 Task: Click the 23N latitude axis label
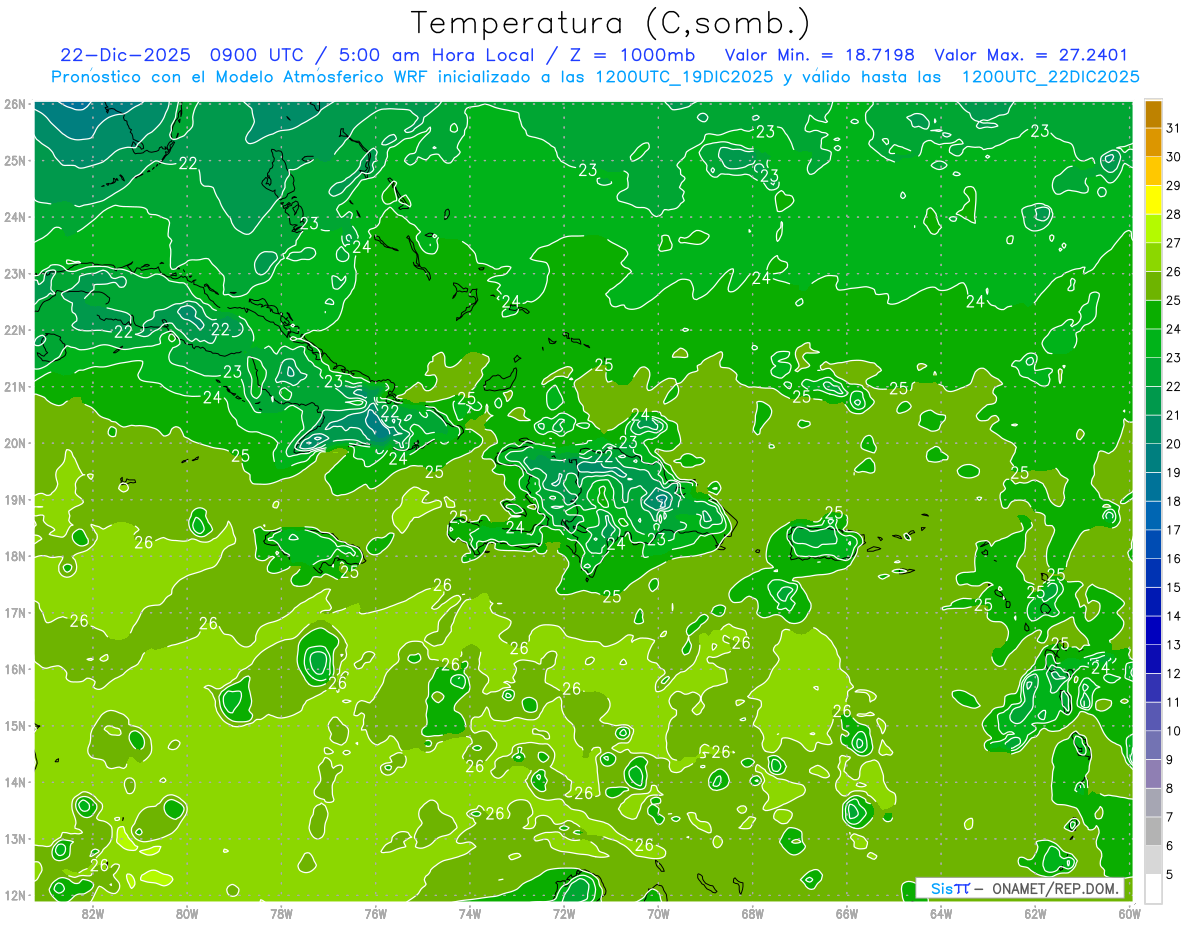14,273
